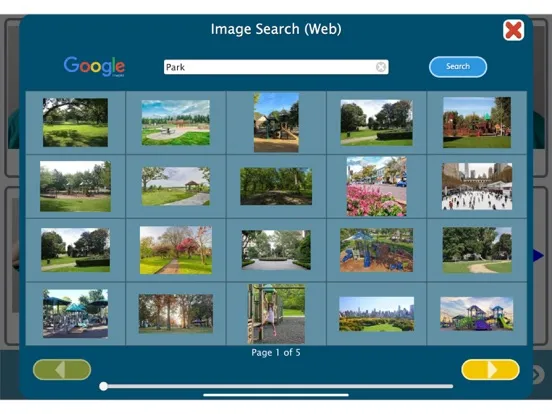Select the picnic table under cloudy sky photo
552x414 pixels.
click(176, 123)
